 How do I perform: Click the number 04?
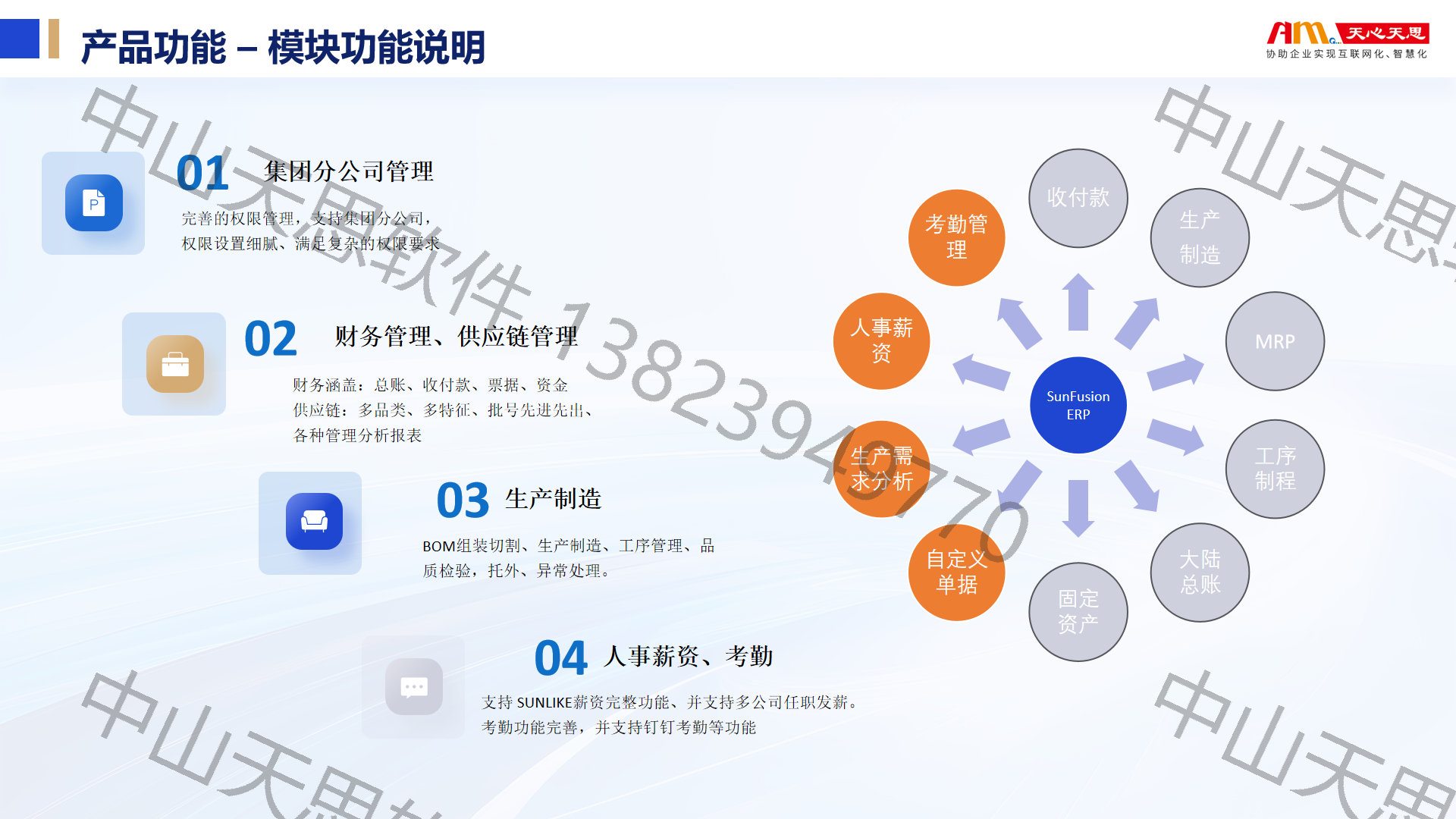[561, 657]
